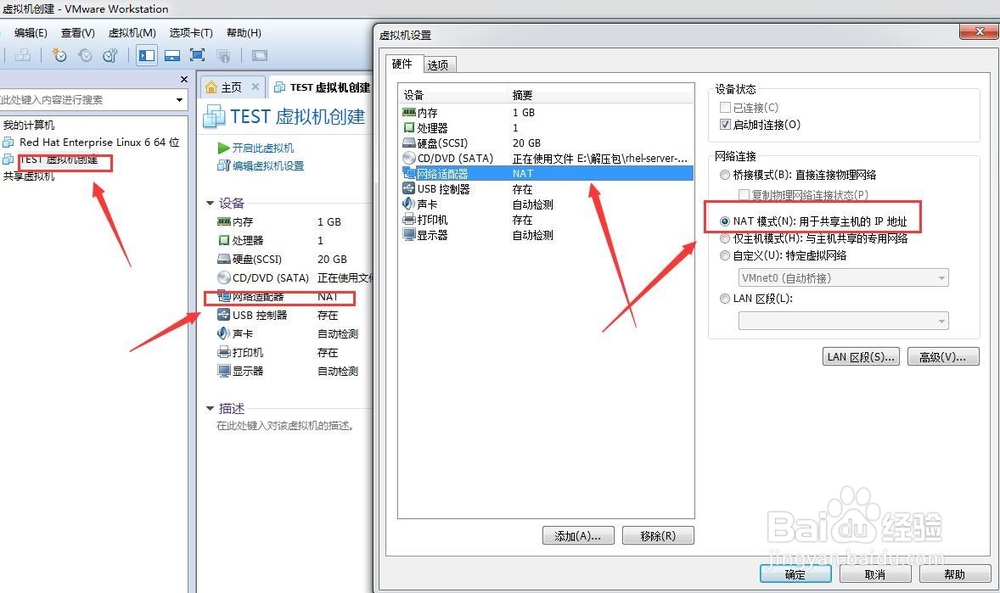Collapse the 设备 section in main window
Screen dimensions: 1000x593
coord(210,203)
